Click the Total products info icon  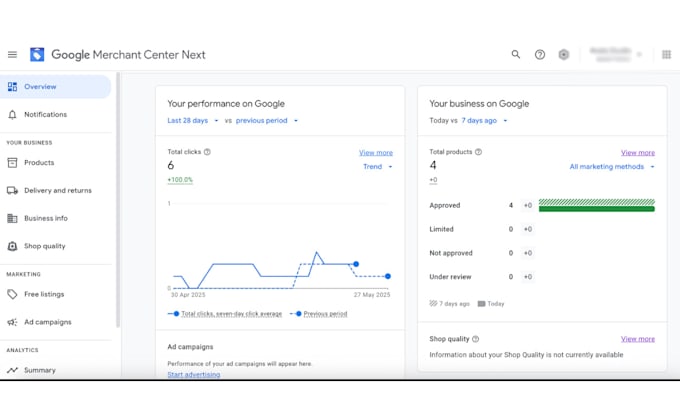[x=478, y=152]
